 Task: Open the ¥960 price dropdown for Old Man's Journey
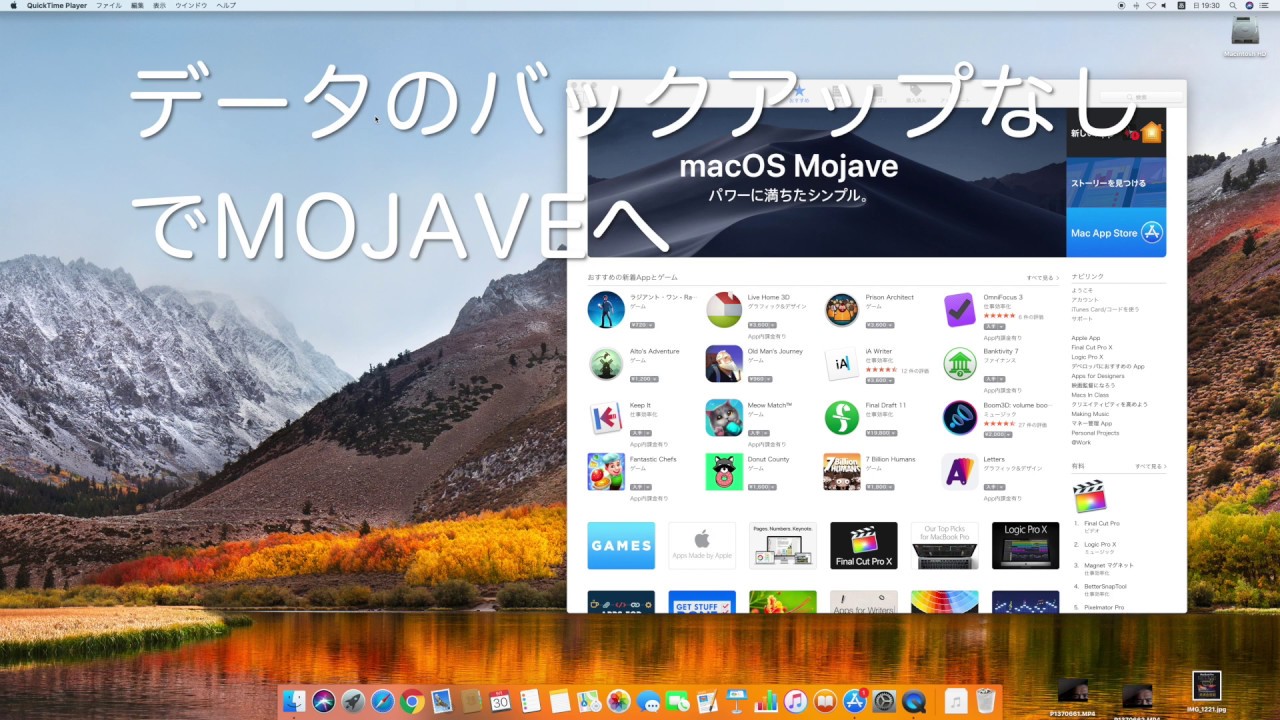tap(759, 379)
